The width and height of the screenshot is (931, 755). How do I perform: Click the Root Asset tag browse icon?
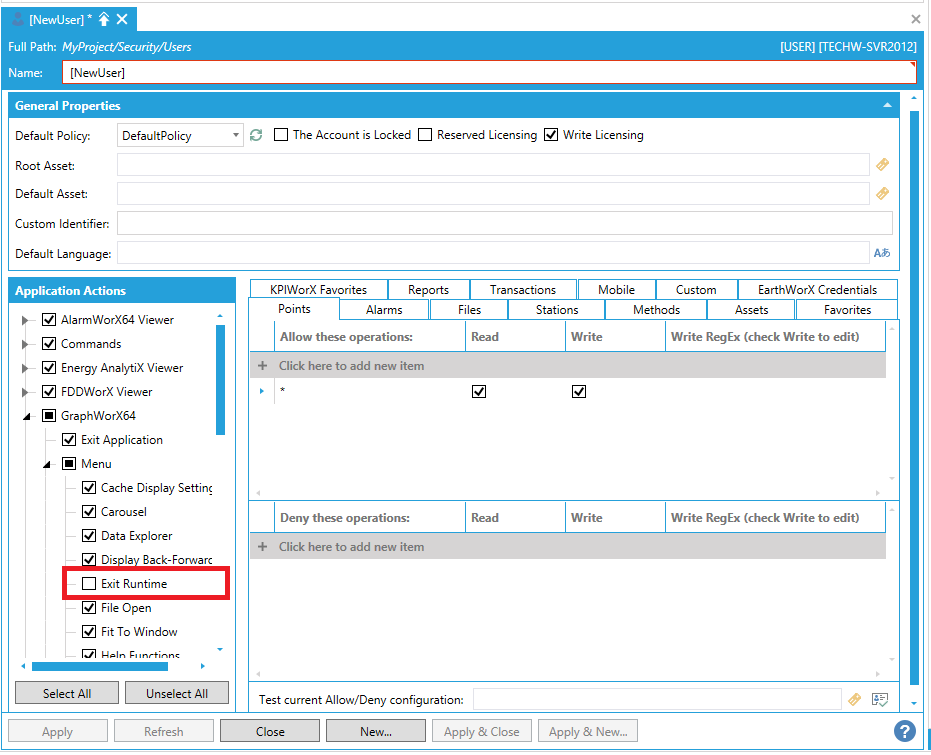click(882, 165)
